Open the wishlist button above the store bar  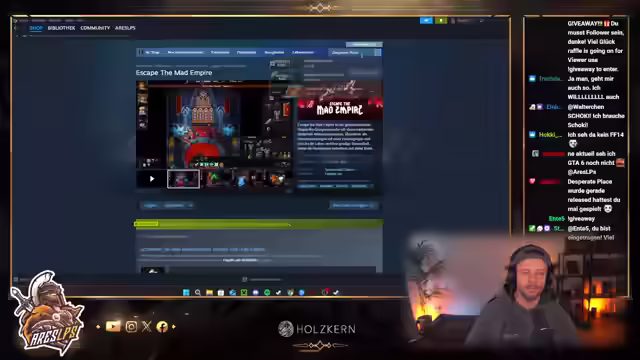click(x=364, y=44)
